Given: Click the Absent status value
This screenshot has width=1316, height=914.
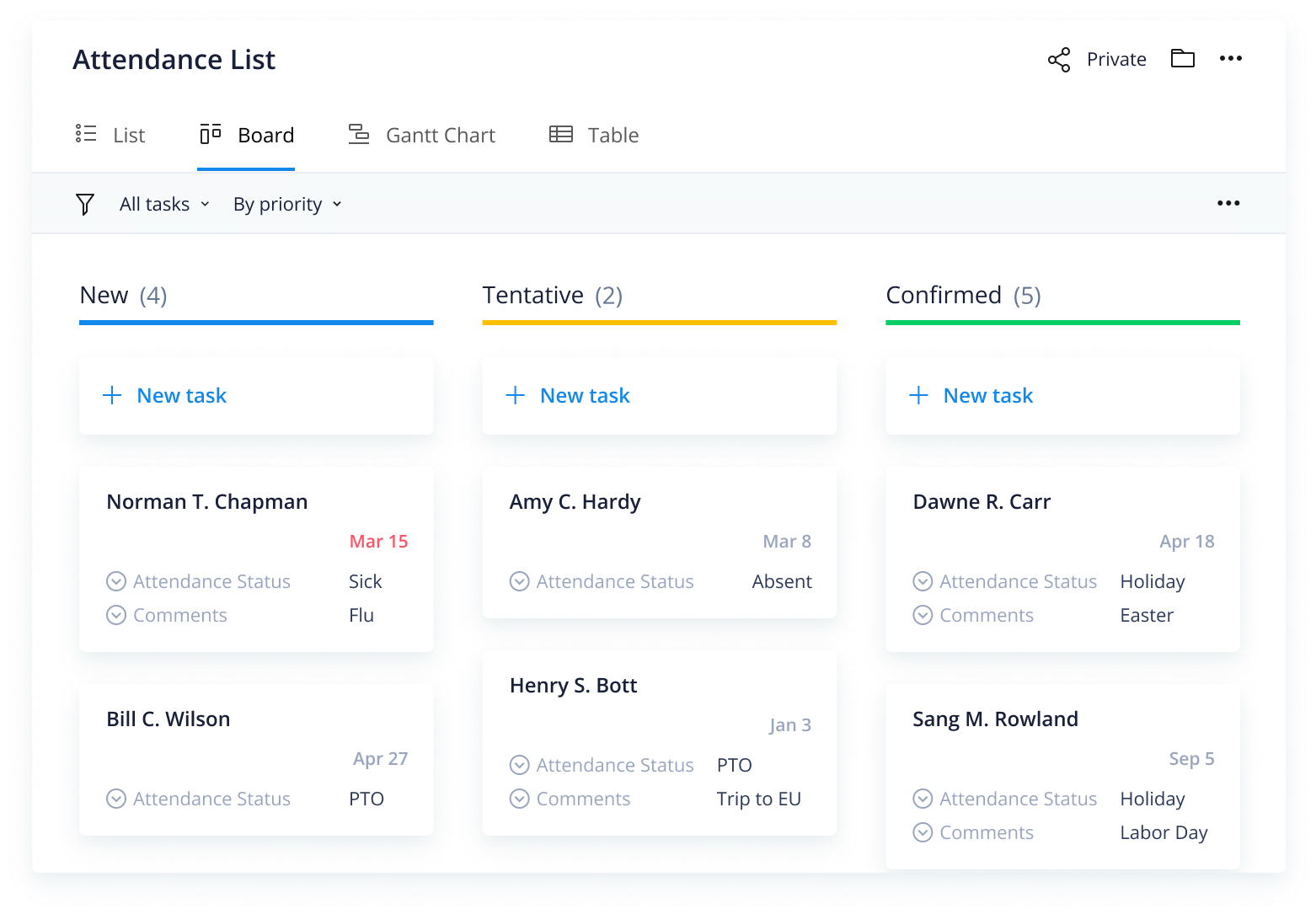Looking at the screenshot, I should coord(783,582).
